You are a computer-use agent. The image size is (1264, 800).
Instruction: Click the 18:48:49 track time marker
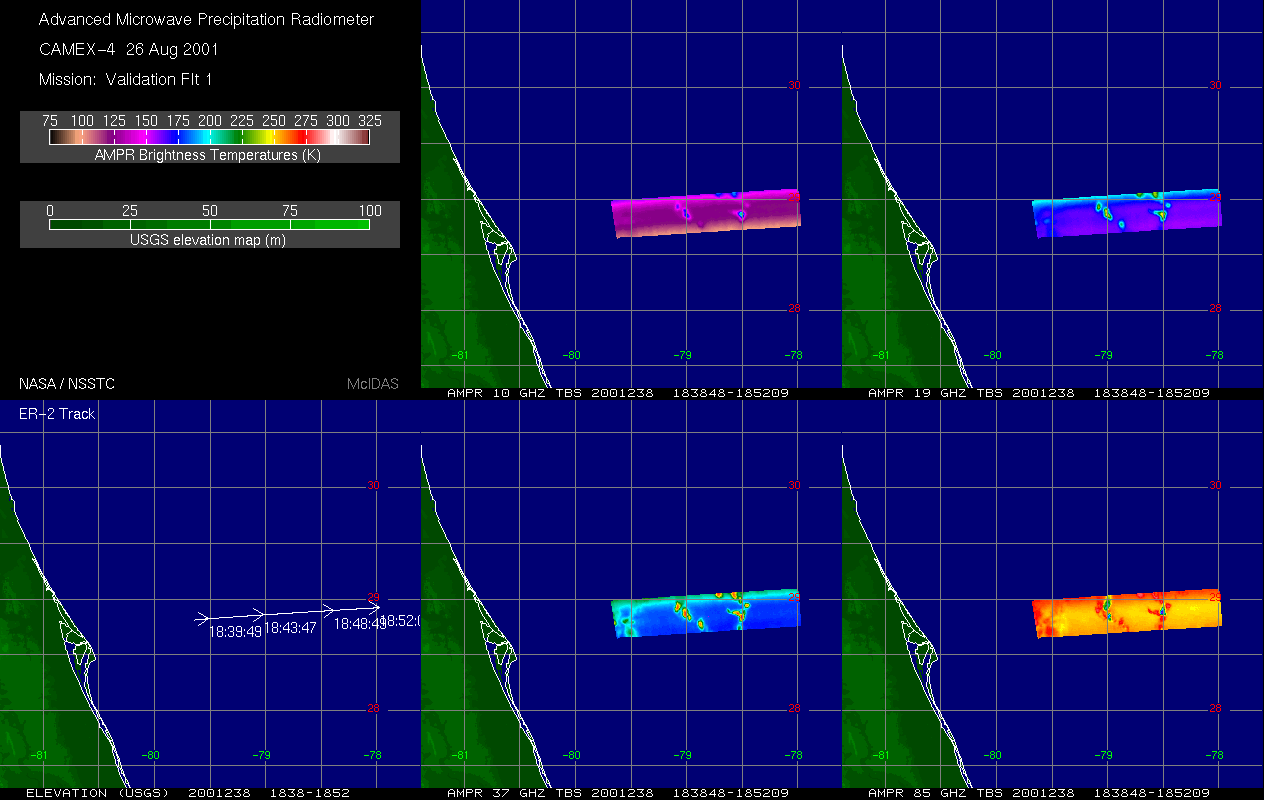point(359,623)
